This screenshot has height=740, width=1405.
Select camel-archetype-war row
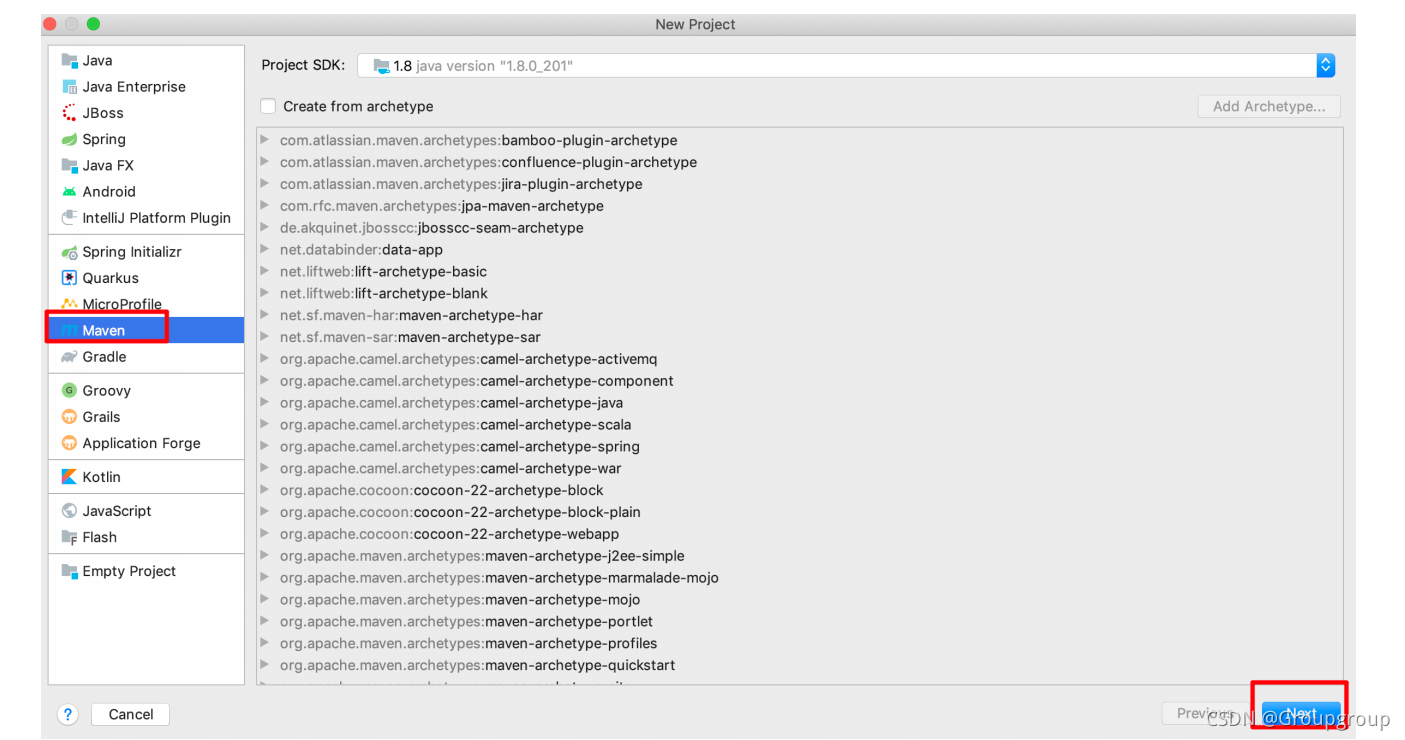tap(799, 468)
